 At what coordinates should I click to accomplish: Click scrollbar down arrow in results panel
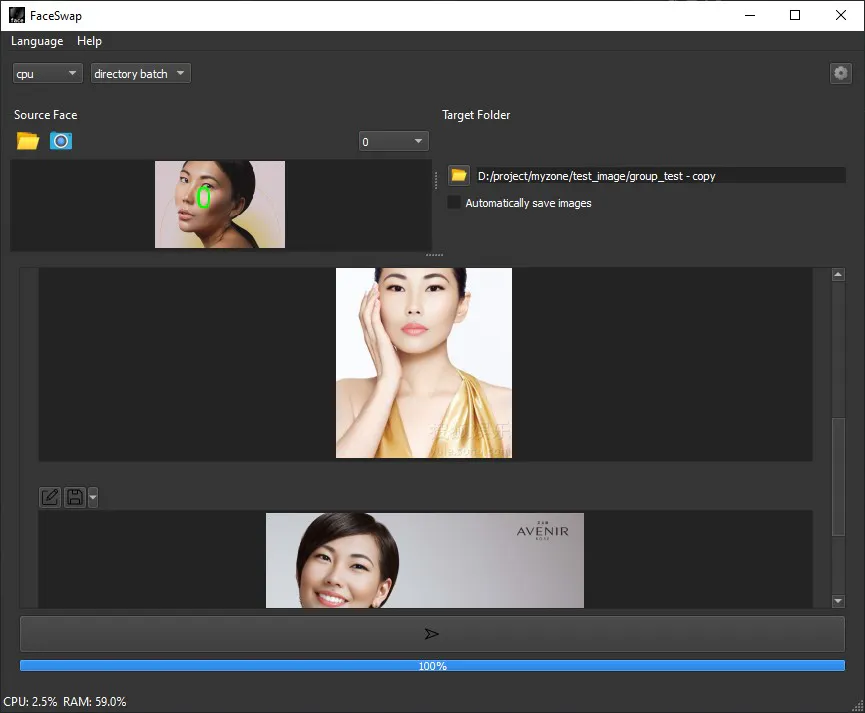tap(838, 601)
